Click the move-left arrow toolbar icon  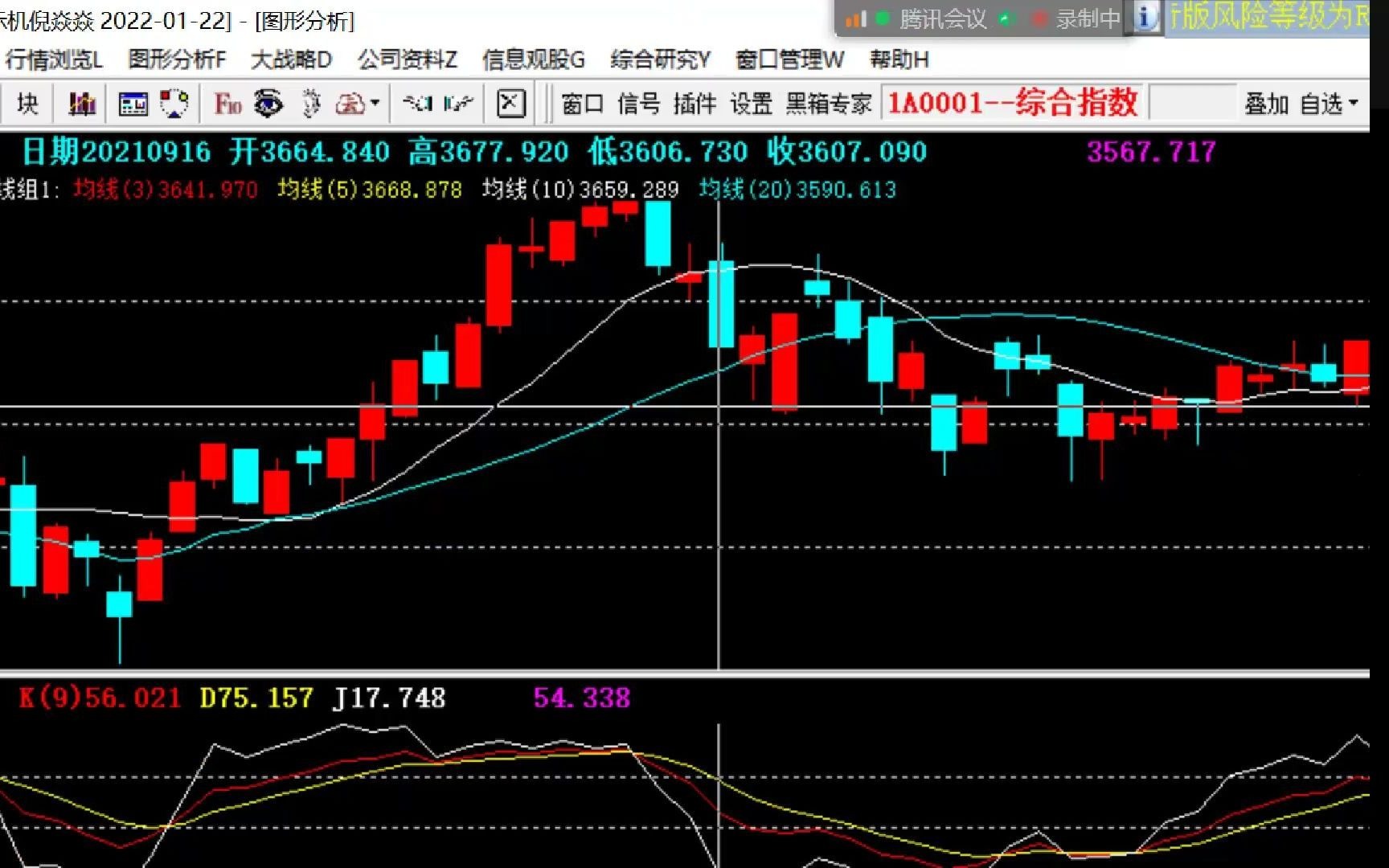[x=418, y=104]
